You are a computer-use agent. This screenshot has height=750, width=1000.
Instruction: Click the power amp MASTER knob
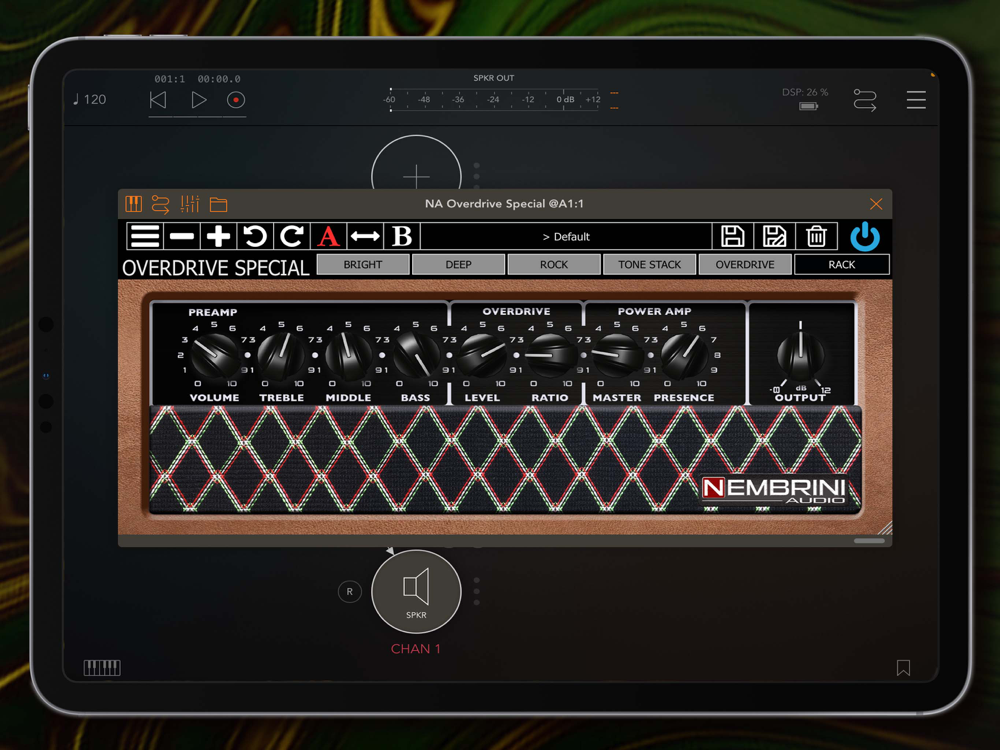(617, 356)
